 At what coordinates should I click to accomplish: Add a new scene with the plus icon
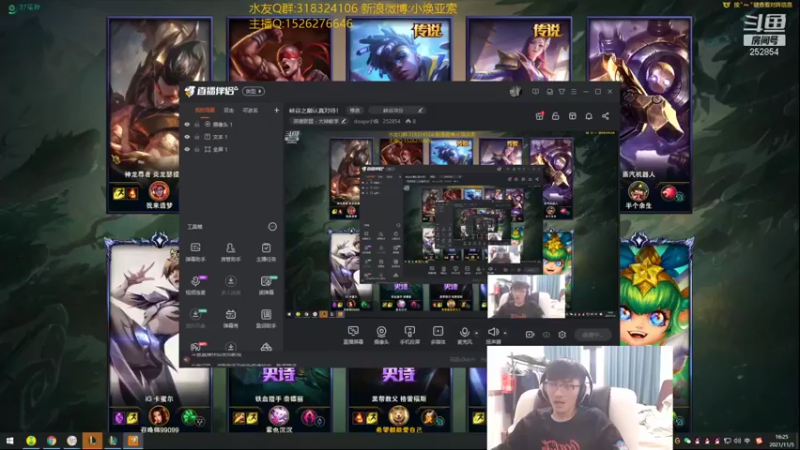tap(277, 110)
